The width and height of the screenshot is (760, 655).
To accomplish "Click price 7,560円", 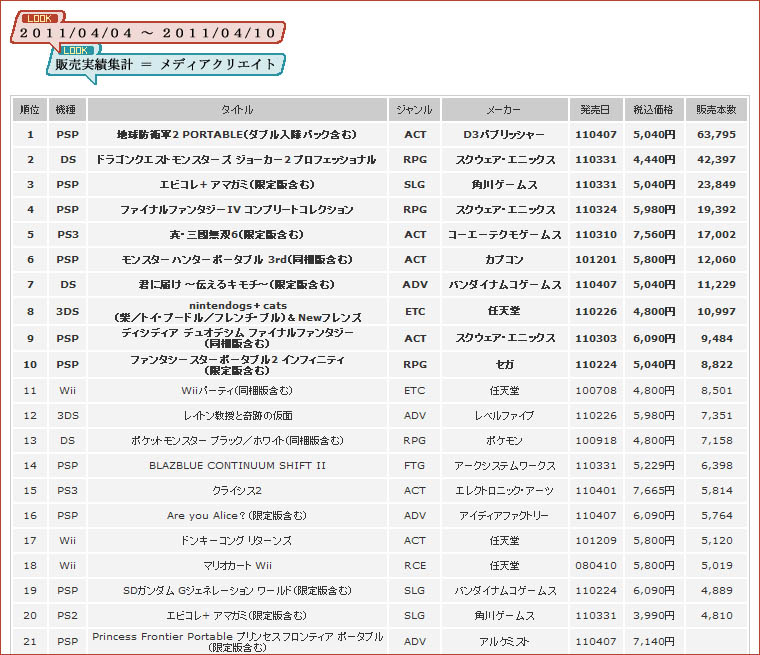I will [x=653, y=235].
